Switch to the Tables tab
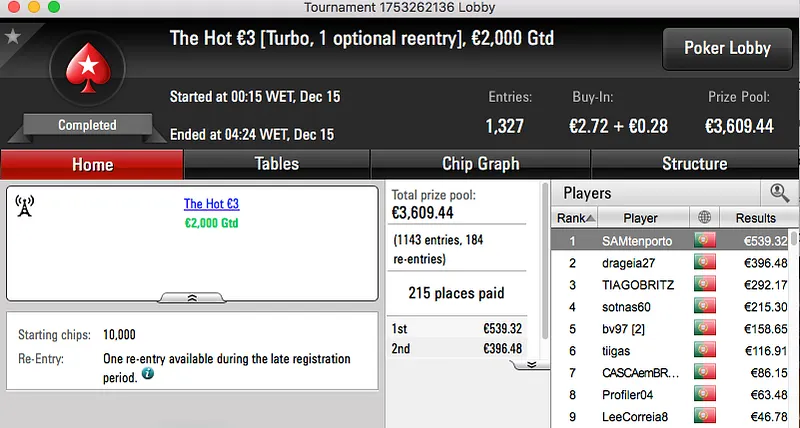Image resolution: width=800 pixels, height=428 pixels. (276, 164)
